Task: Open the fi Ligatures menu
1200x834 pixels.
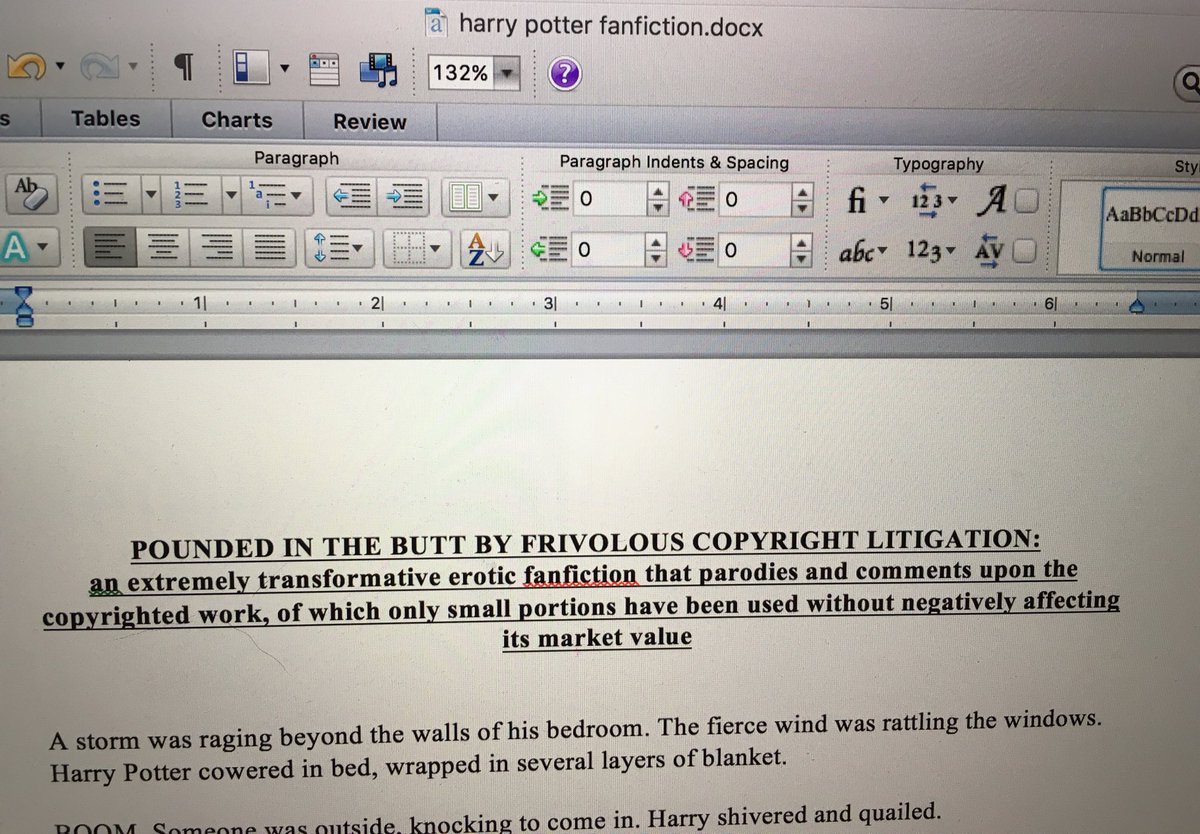Action: (866, 200)
